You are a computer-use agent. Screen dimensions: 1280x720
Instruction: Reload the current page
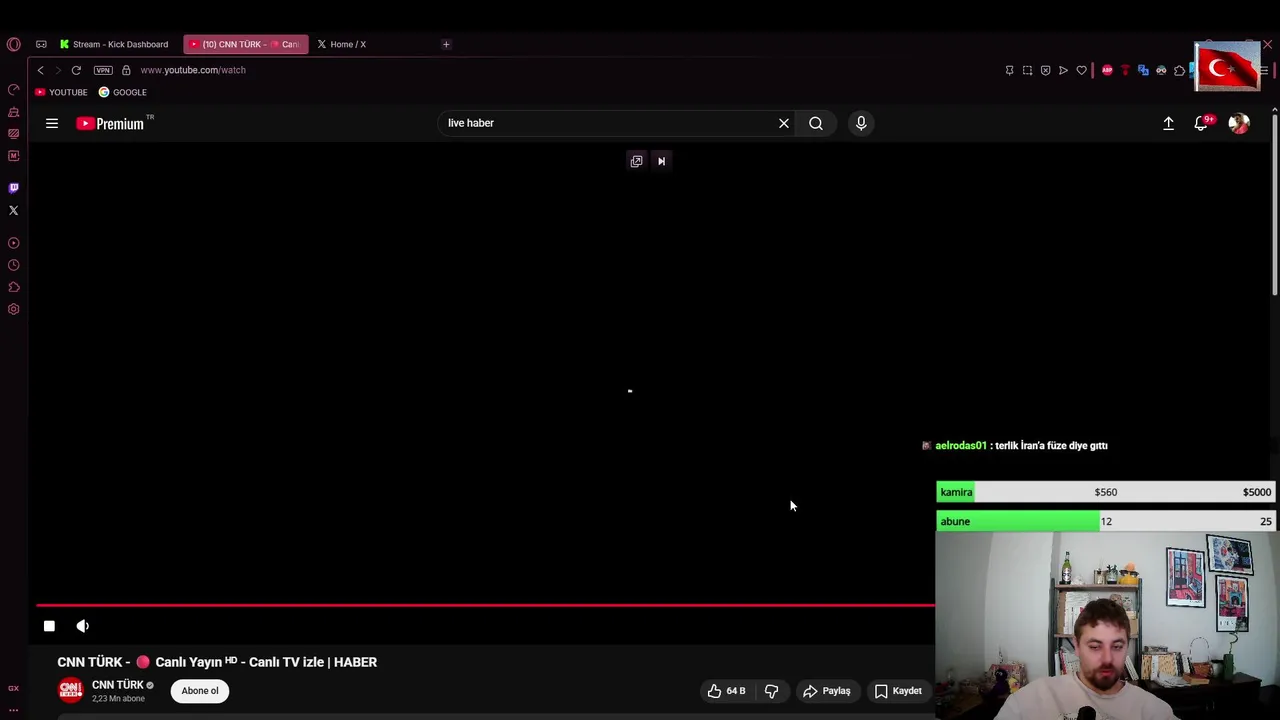click(x=76, y=70)
